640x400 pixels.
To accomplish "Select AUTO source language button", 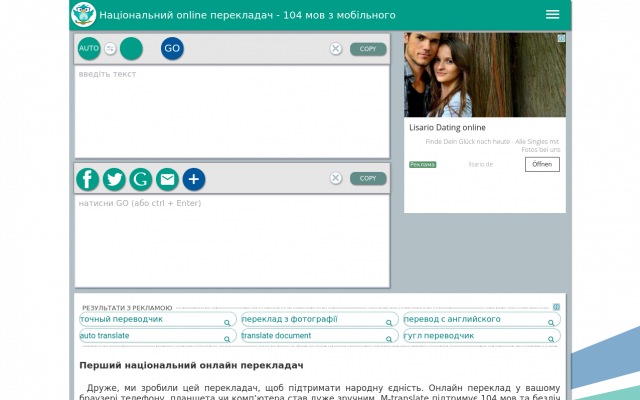I will 89,48.
